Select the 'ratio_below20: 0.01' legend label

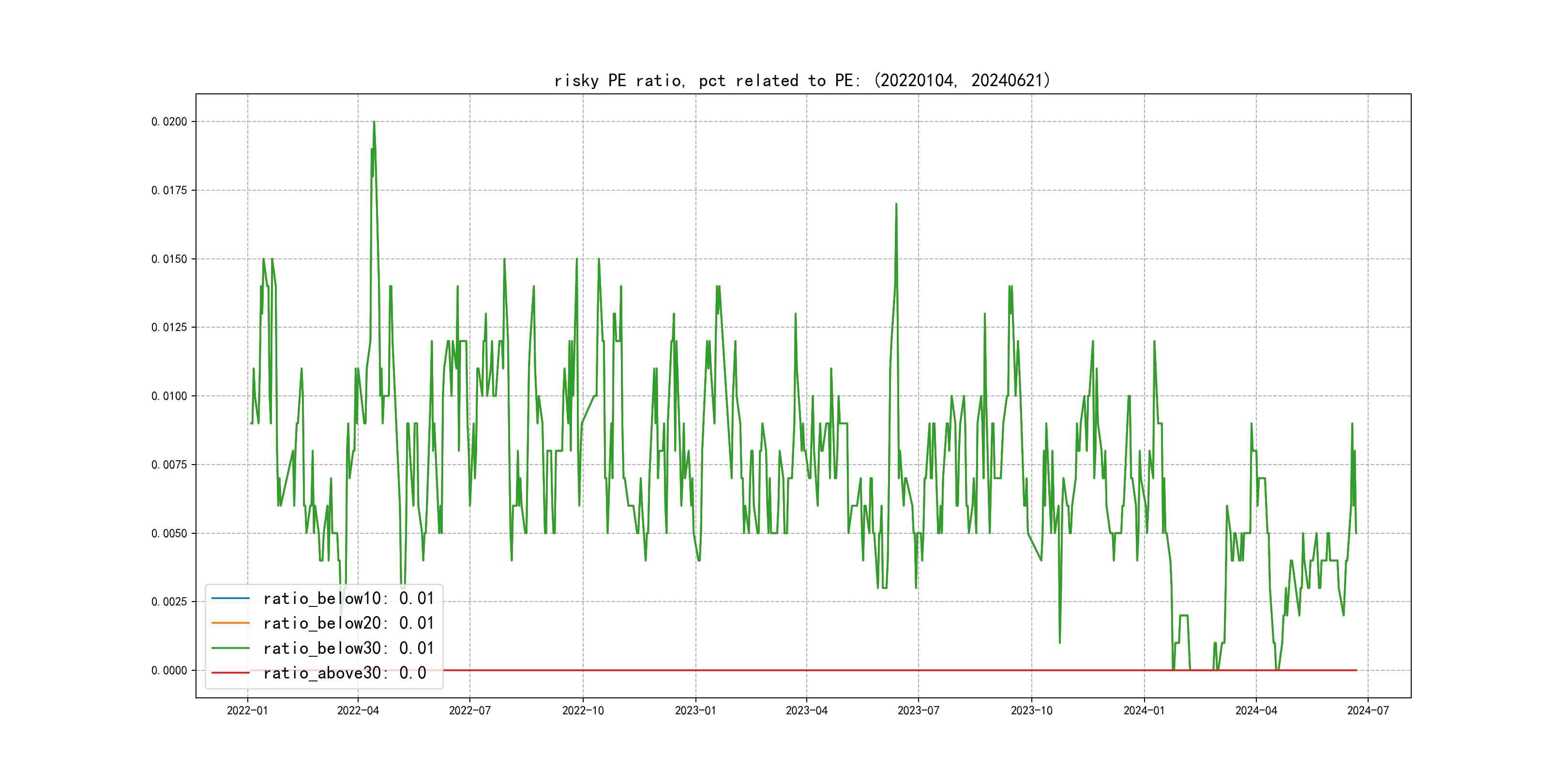tap(348, 623)
